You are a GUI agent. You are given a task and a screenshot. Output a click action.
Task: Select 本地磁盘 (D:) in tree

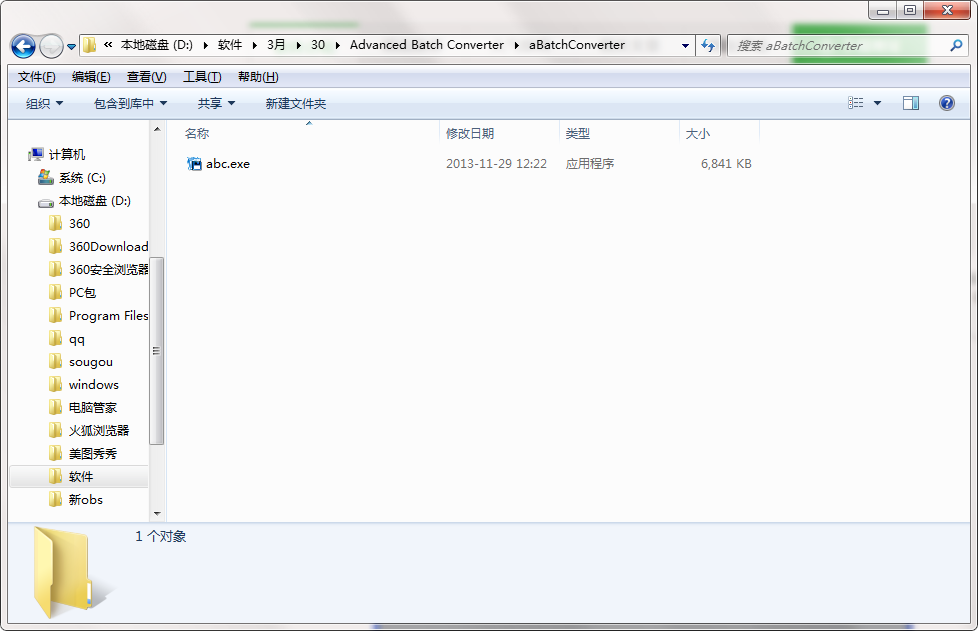[95, 201]
